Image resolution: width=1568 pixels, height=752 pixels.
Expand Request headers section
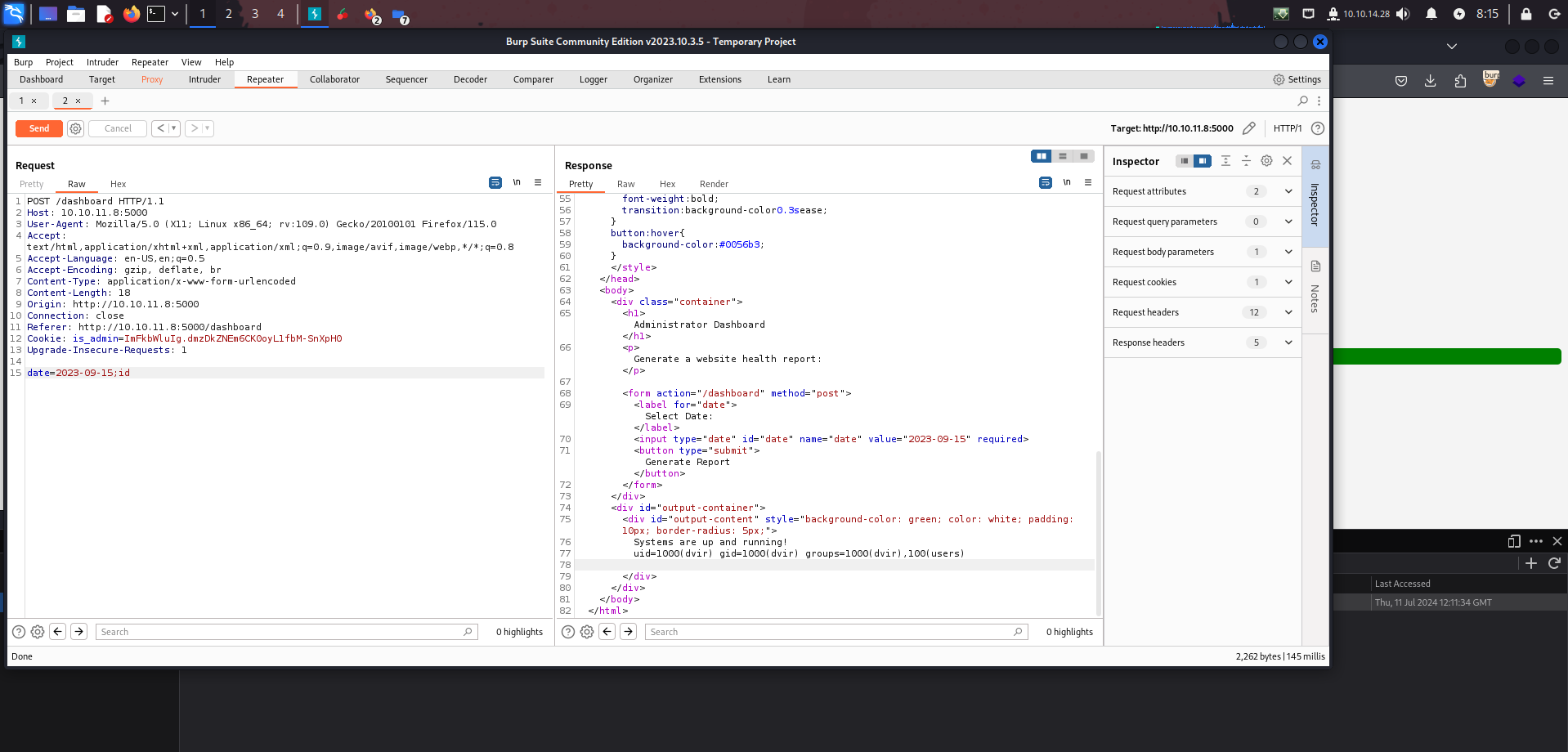1203,312
